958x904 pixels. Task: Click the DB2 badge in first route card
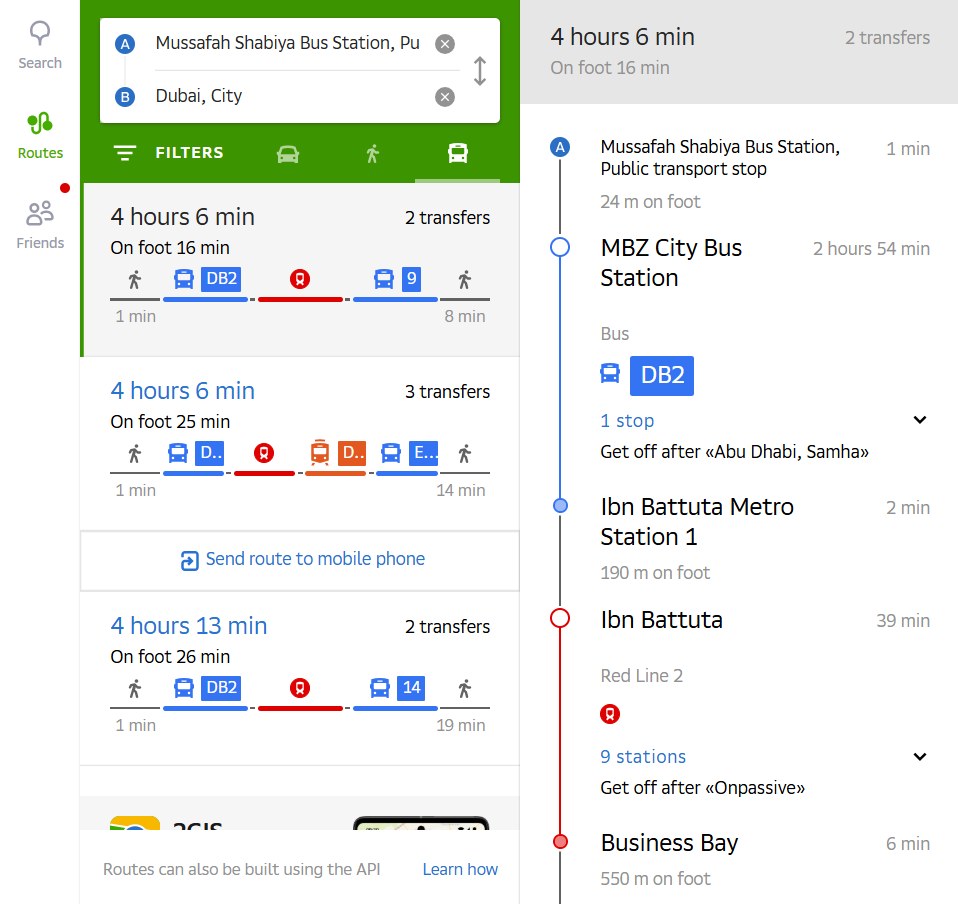click(x=221, y=279)
